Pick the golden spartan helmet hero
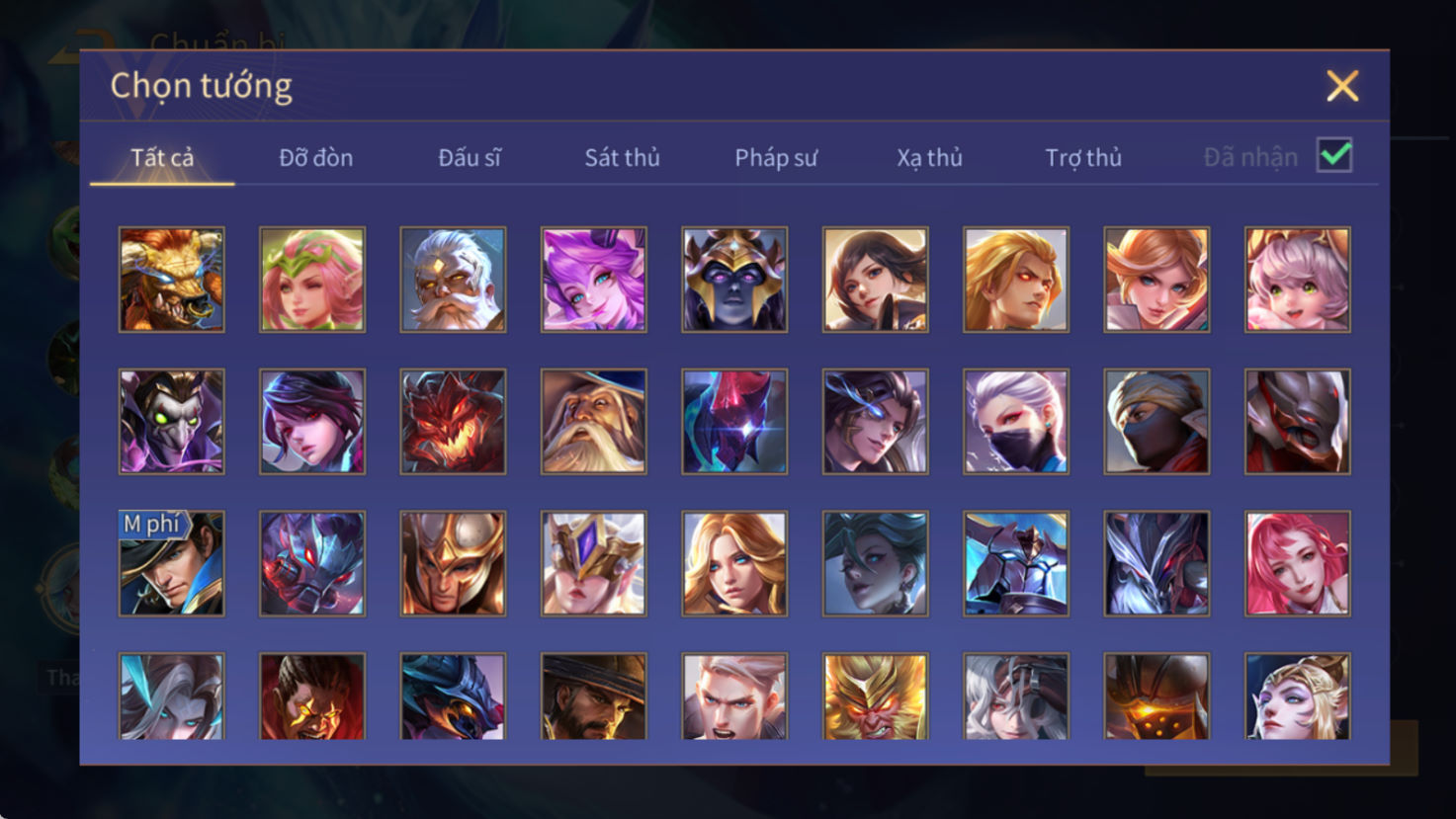The image size is (1456, 819). [x=453, y=564]
